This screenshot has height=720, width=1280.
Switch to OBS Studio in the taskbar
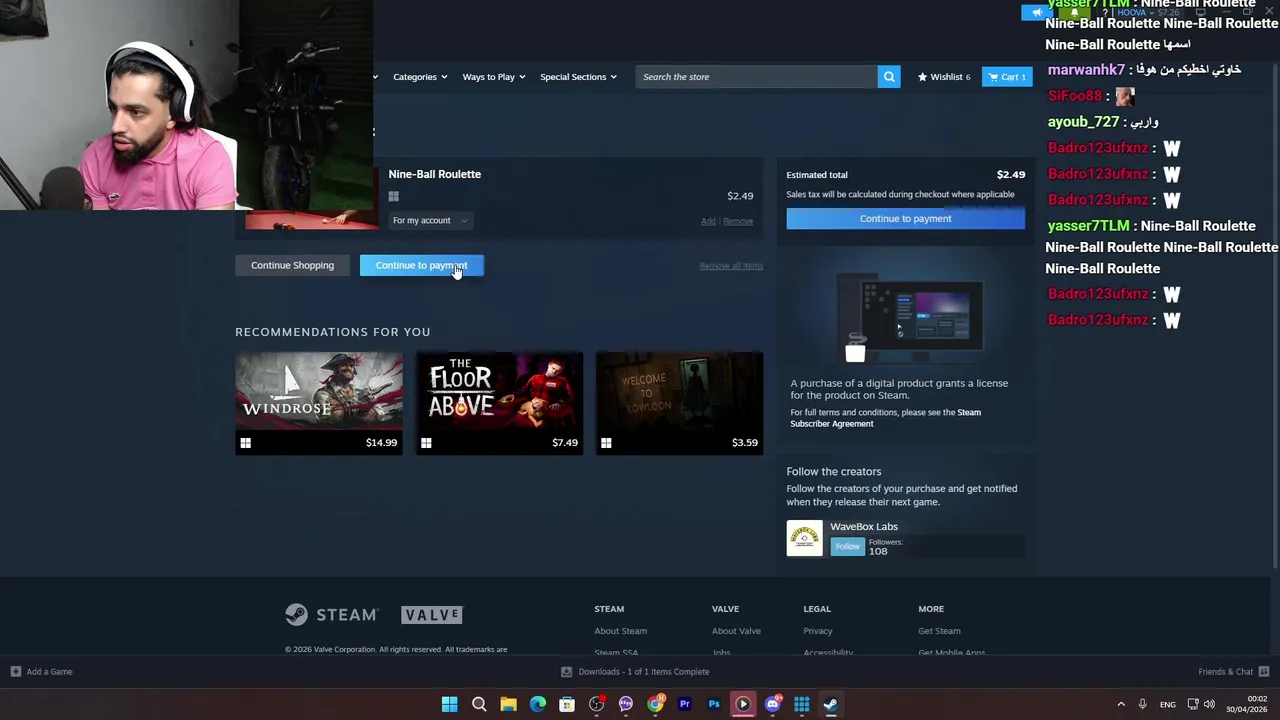596,704
